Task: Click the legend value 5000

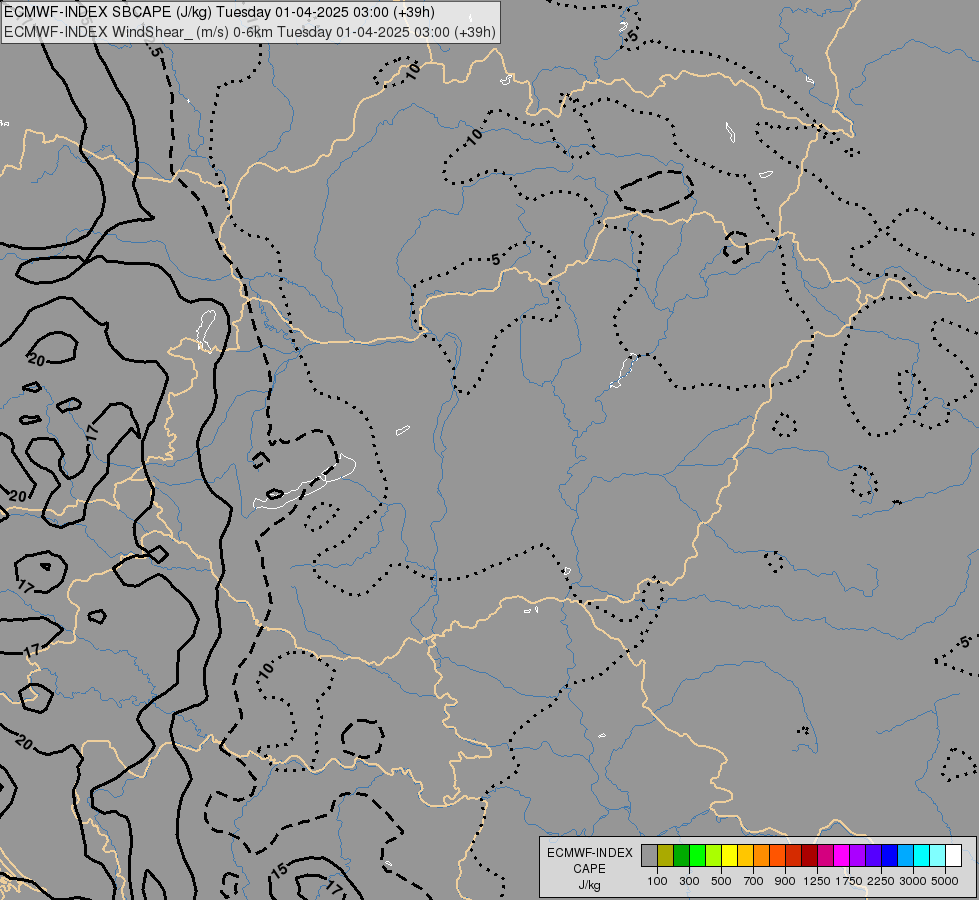Action: point(945,881)
